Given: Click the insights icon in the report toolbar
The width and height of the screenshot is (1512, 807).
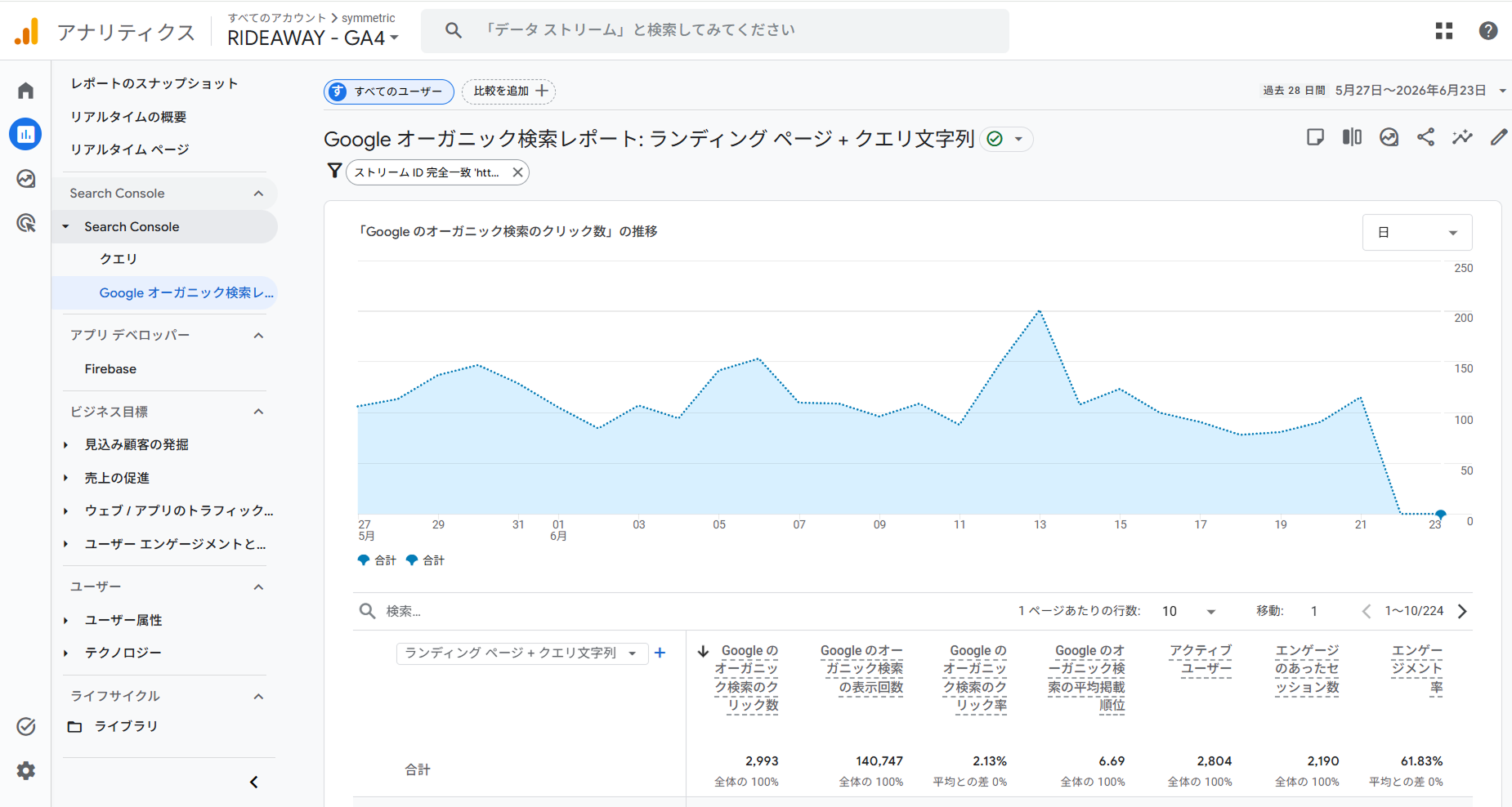Looking at the screenshot, I should click(x=1389, y=137).
